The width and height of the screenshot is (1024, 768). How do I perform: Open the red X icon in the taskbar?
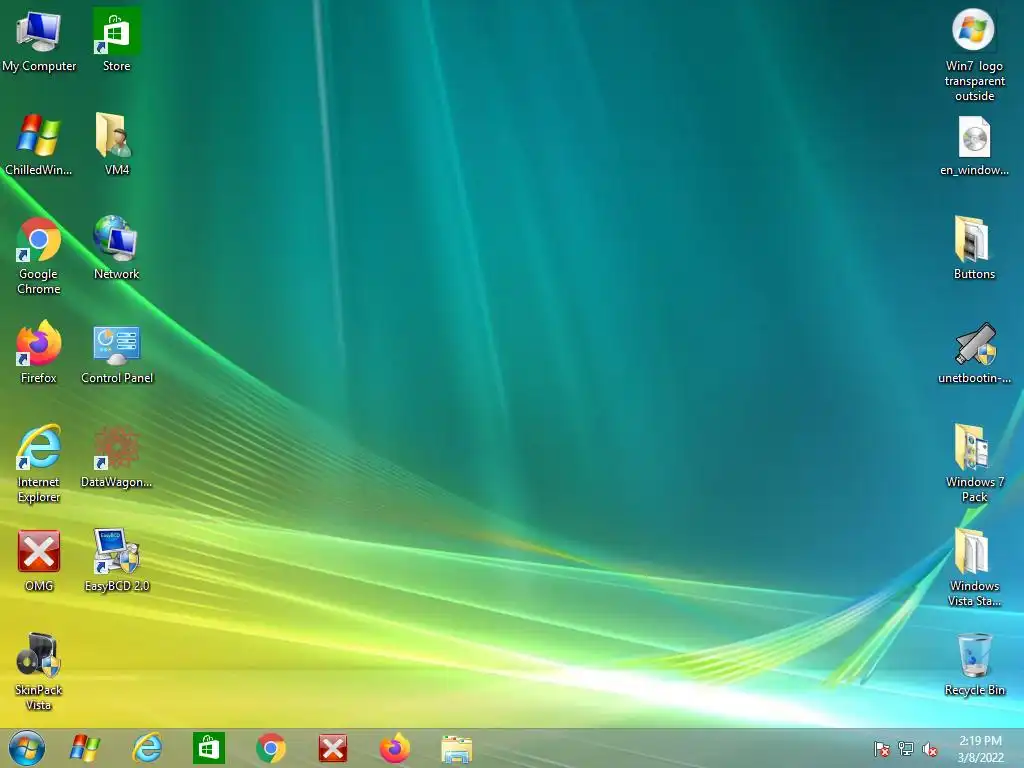click(333, 748)
